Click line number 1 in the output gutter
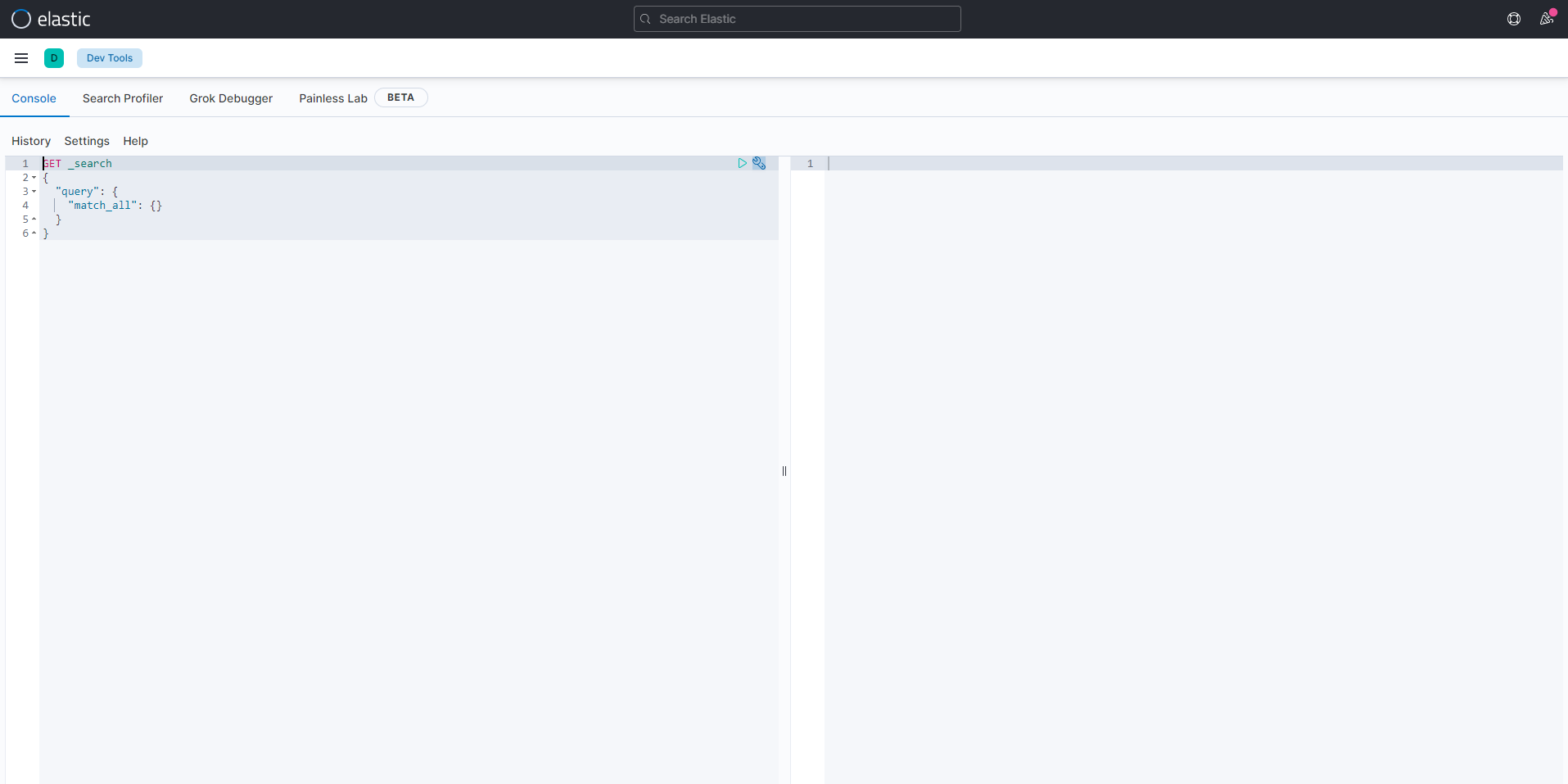This screenshot has width=1568, height=784. pyautogui.click(x=810, y=164)
